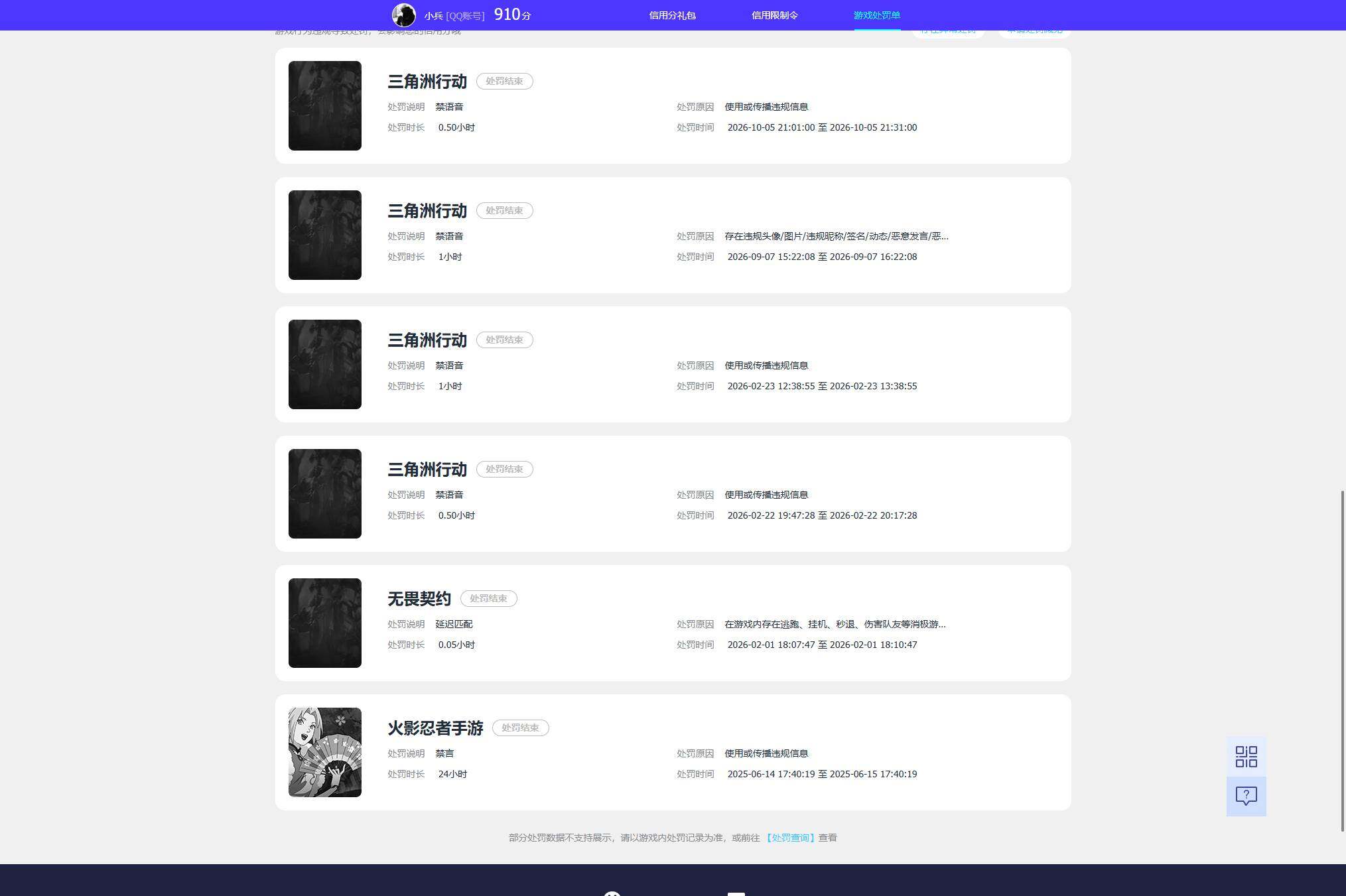
Task: Click 三角洲行动 title on 2026-10-05 card
Action: tap(427, 82)
